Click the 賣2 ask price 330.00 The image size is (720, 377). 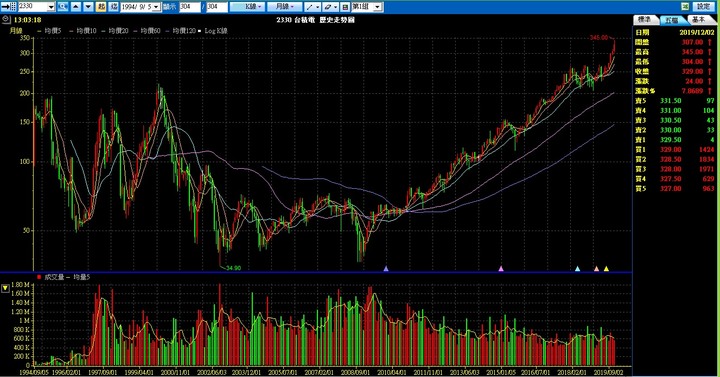[x=671, y=130]
